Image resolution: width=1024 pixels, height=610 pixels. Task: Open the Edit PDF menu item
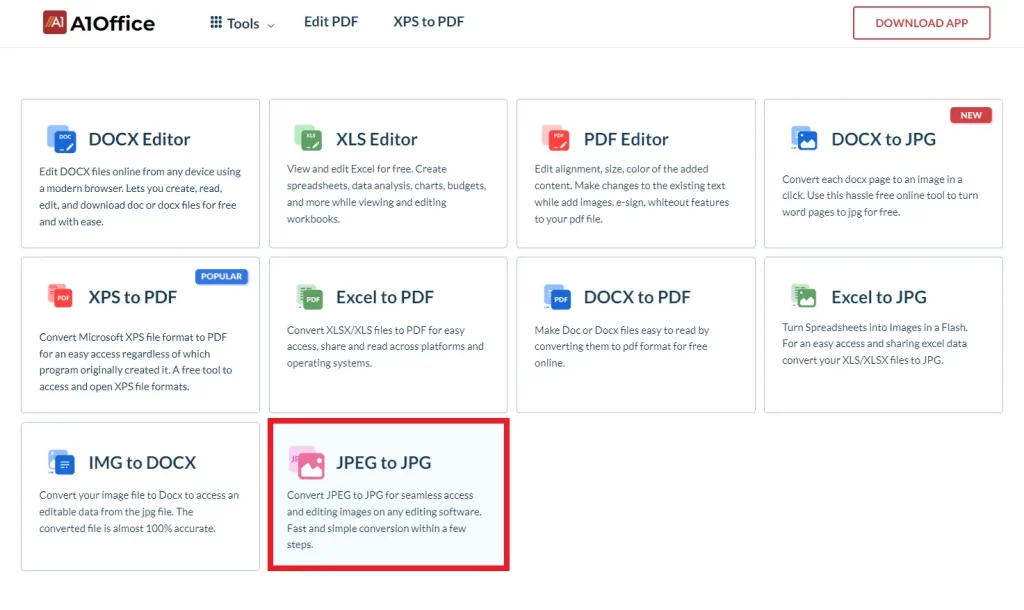(331, 22)
